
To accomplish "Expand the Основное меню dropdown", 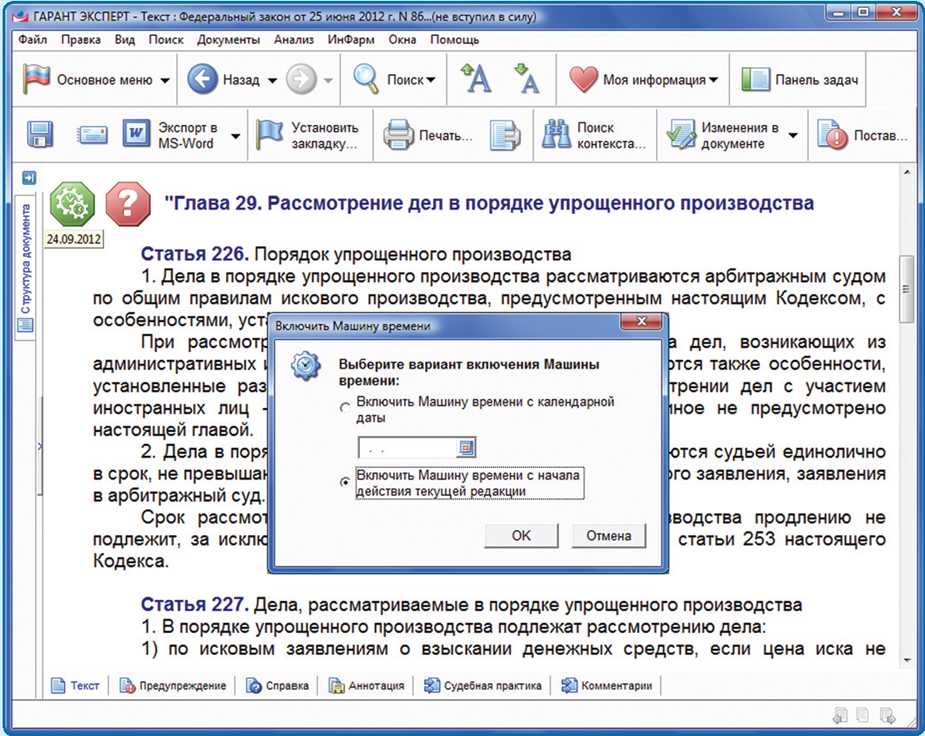I will coord(165,81).
